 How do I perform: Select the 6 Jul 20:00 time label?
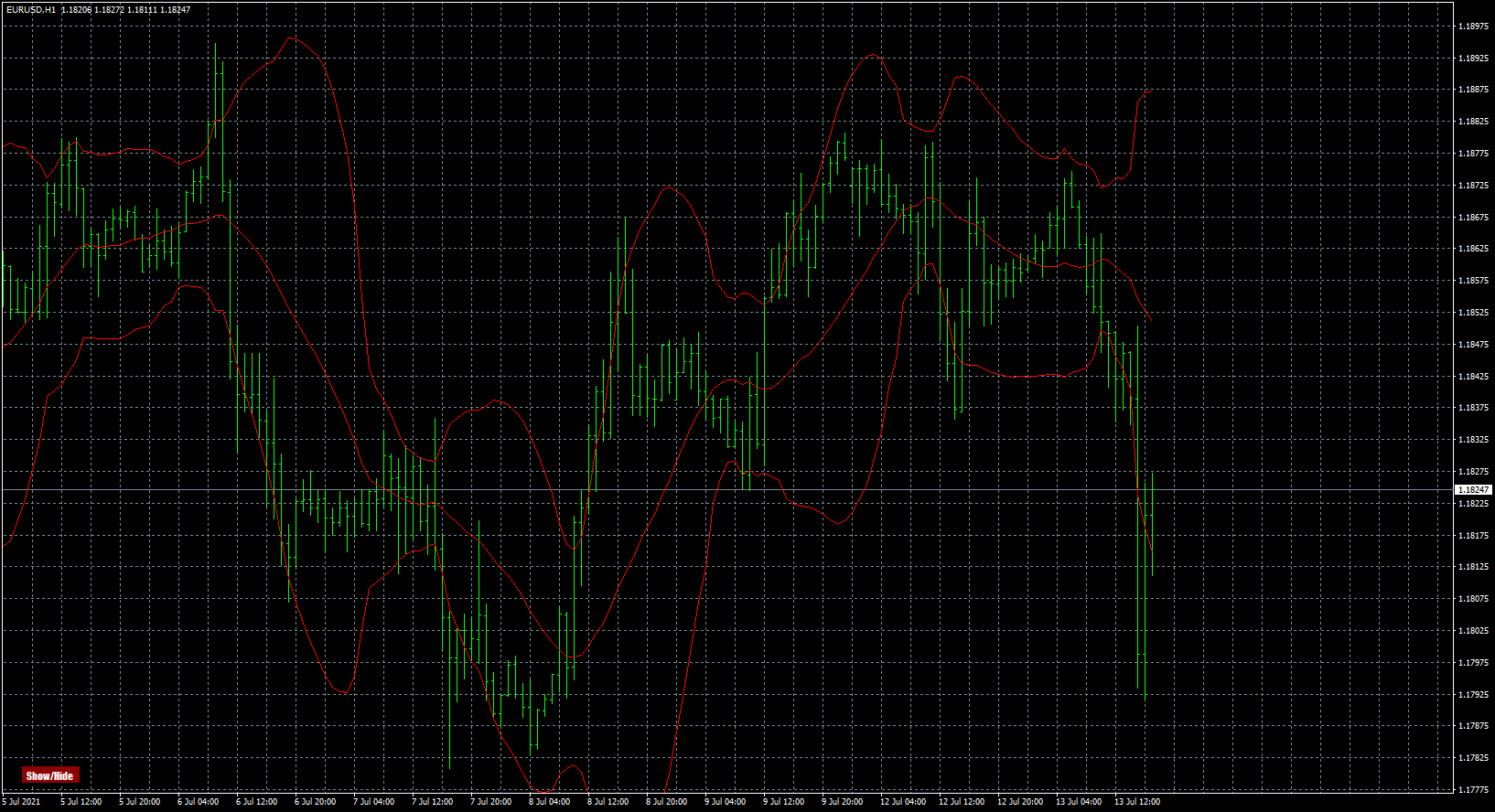(315, 802)
